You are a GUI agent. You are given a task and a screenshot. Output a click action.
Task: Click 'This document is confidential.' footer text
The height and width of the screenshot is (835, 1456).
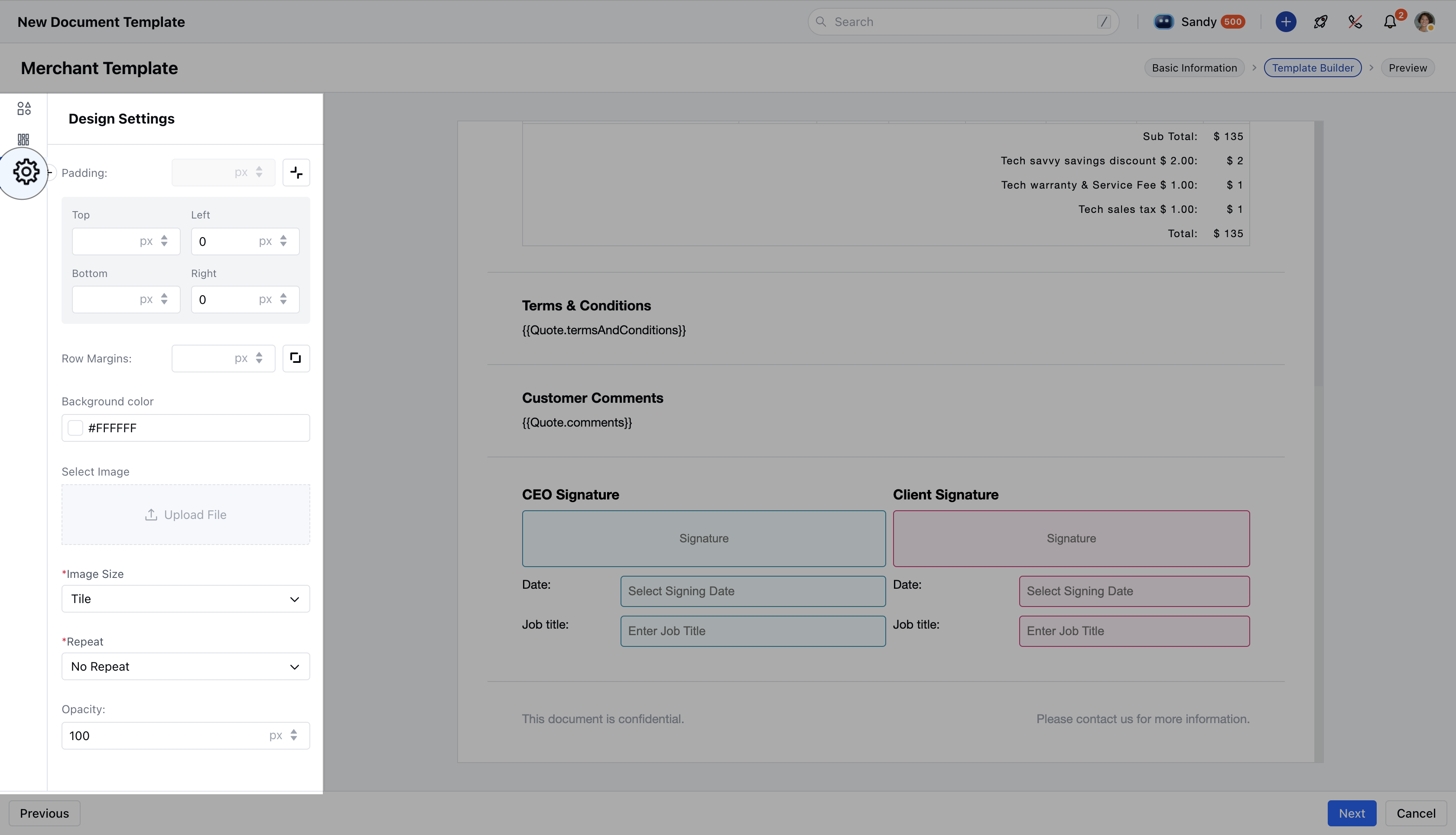[602, 718]
